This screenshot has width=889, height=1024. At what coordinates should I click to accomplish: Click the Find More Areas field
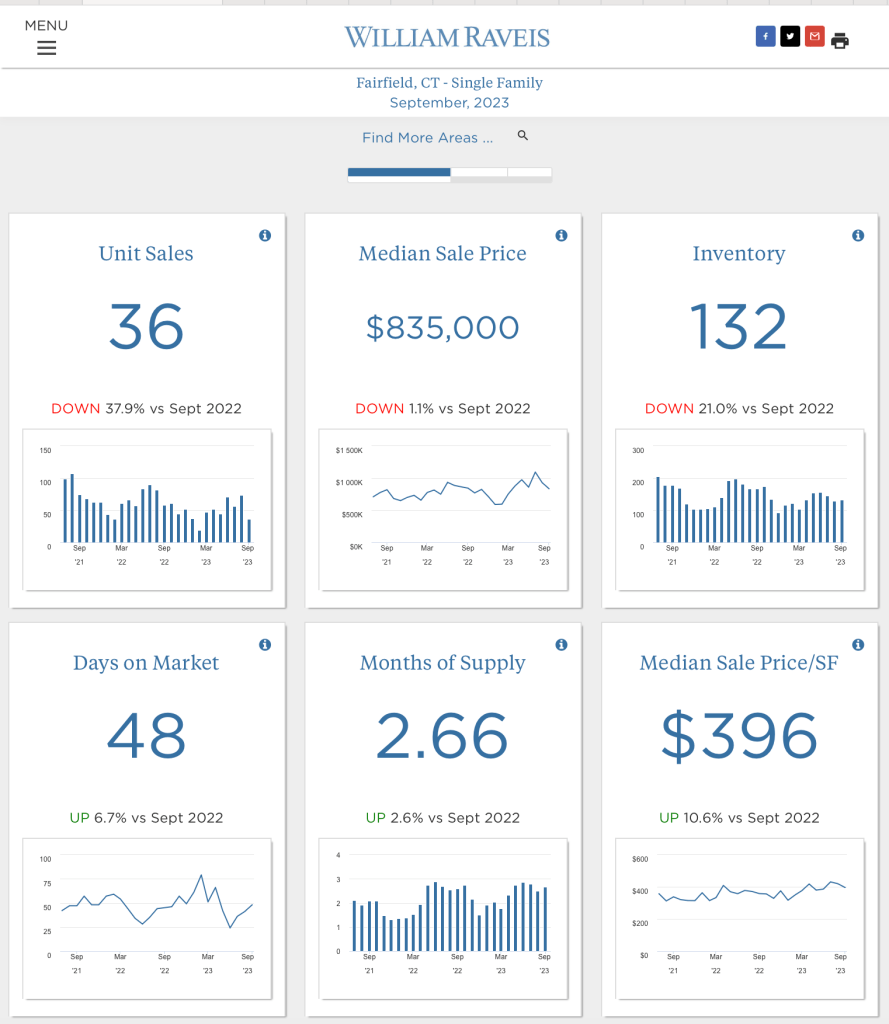tap(428, 138)
